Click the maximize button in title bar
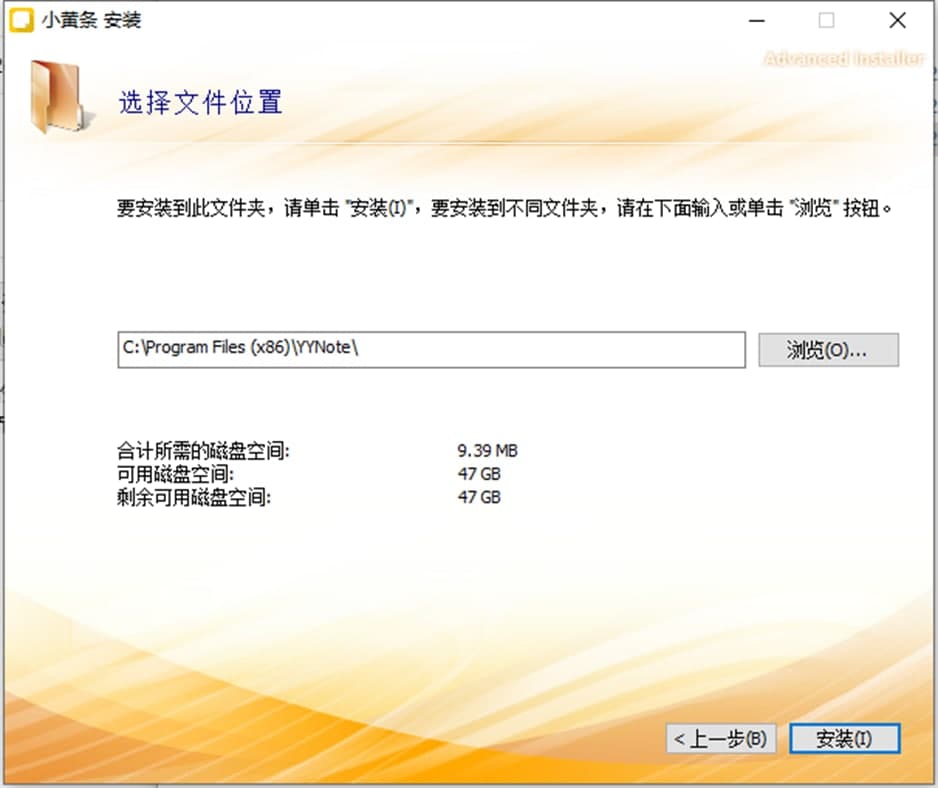Image resolution: width=938 pixels, height=788 pixels. 826,20
